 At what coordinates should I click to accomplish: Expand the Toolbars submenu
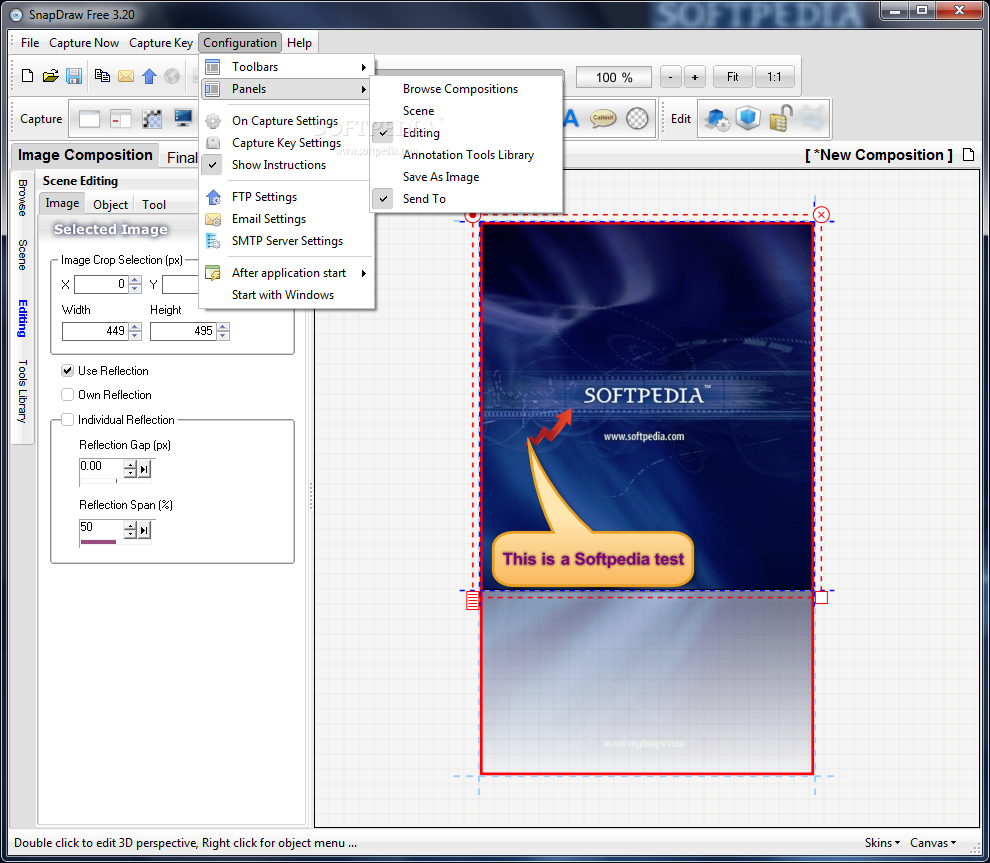(287, 67)
